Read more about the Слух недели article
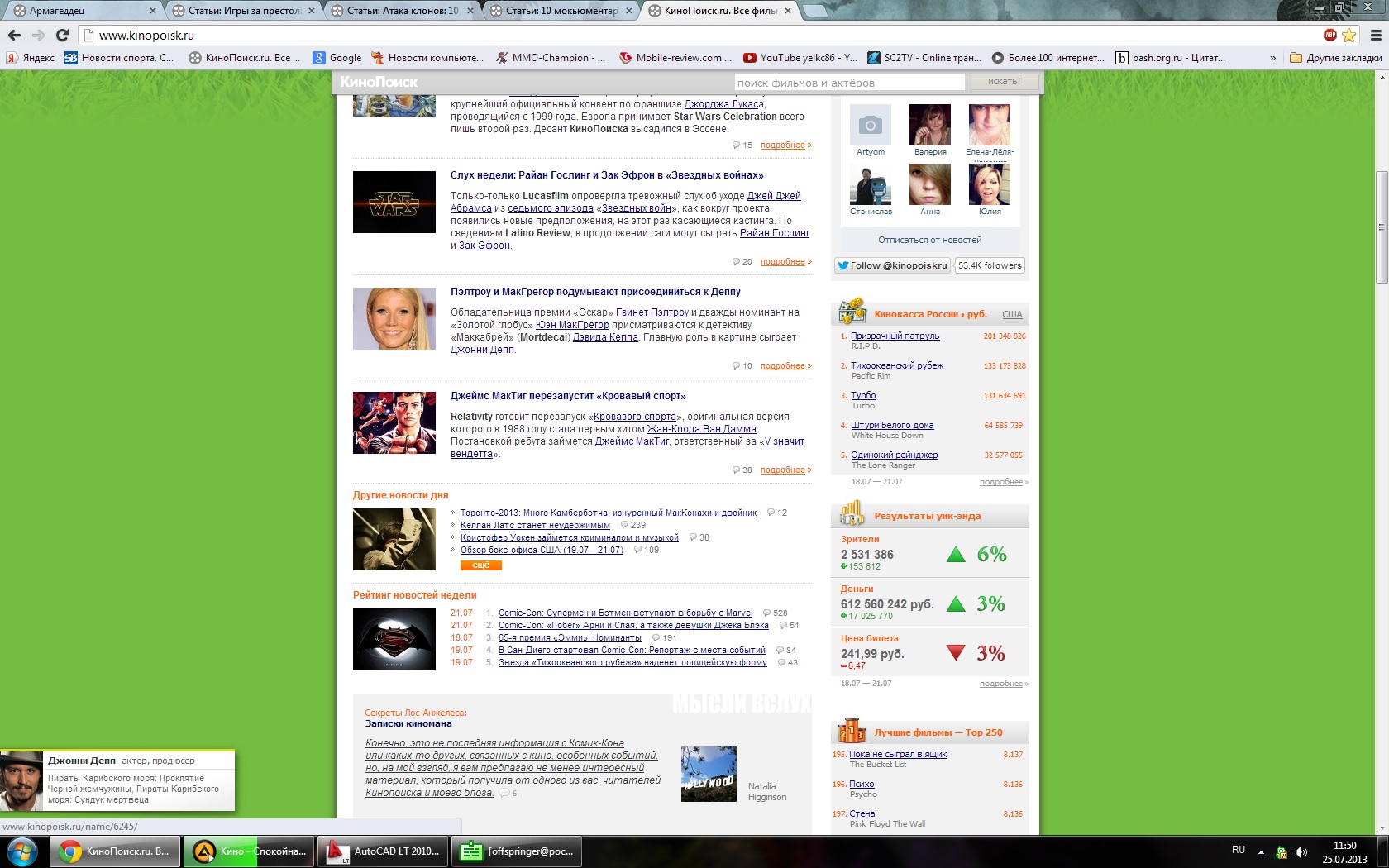Screen dimensions: 1389x868 (783, 261)
